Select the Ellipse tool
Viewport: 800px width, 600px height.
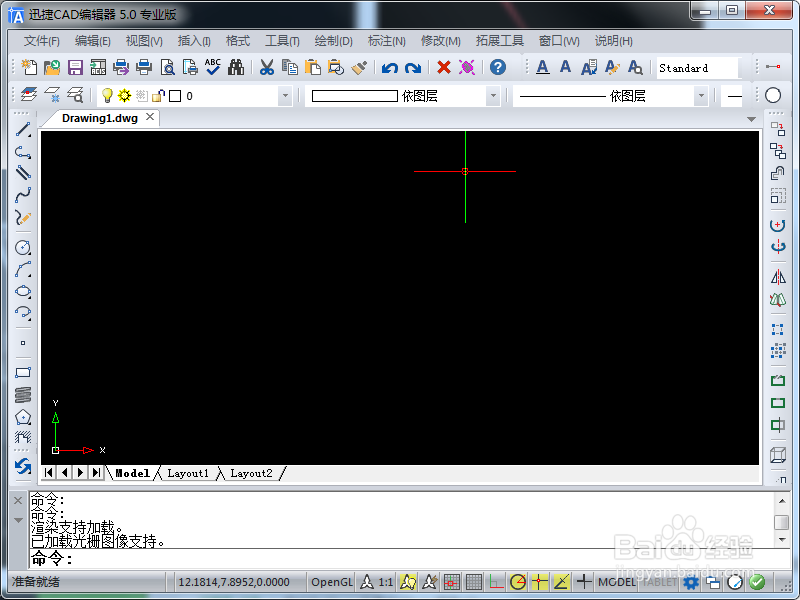[23, 291]
